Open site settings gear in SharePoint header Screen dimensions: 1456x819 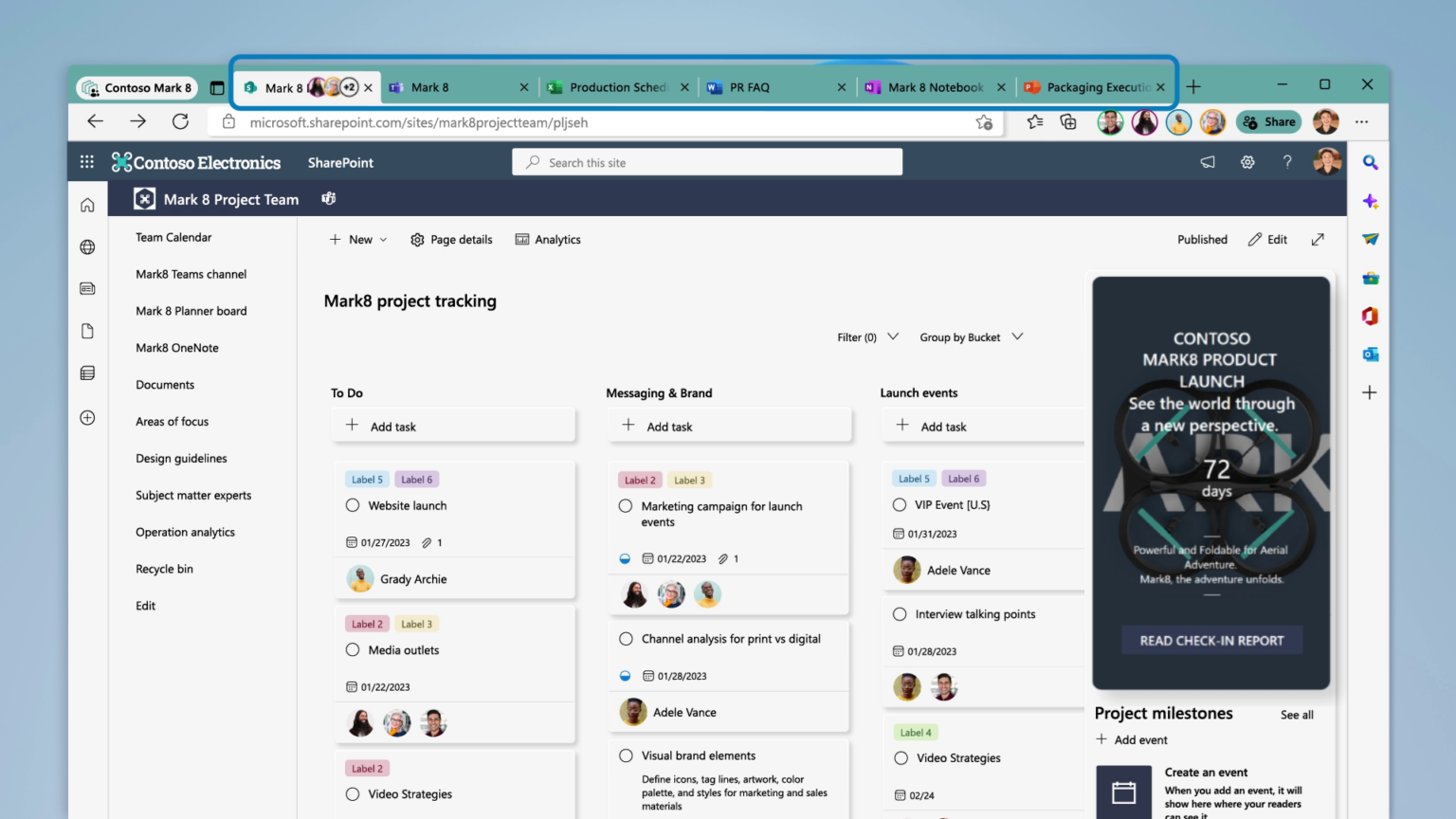pos(1247,161)
